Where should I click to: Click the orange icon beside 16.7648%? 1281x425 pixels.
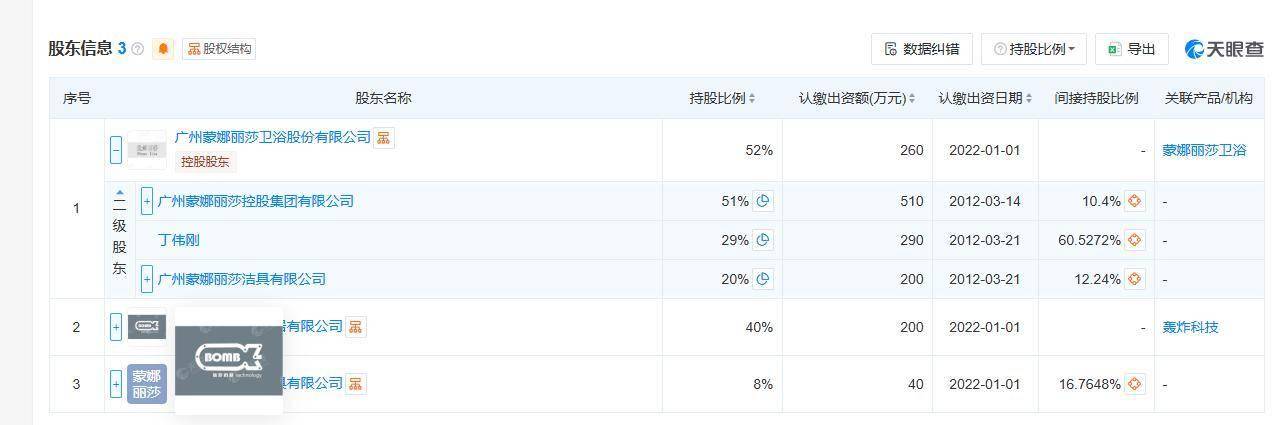1134,384
